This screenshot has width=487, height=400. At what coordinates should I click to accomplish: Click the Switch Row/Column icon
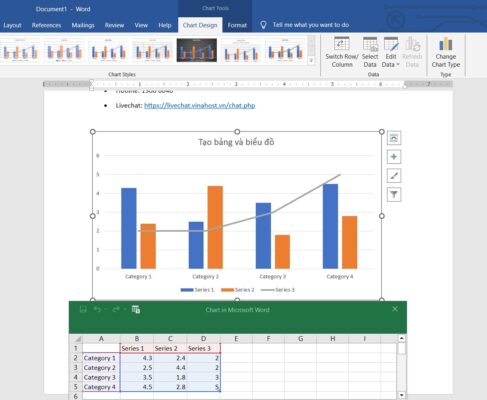pos(342,52)
